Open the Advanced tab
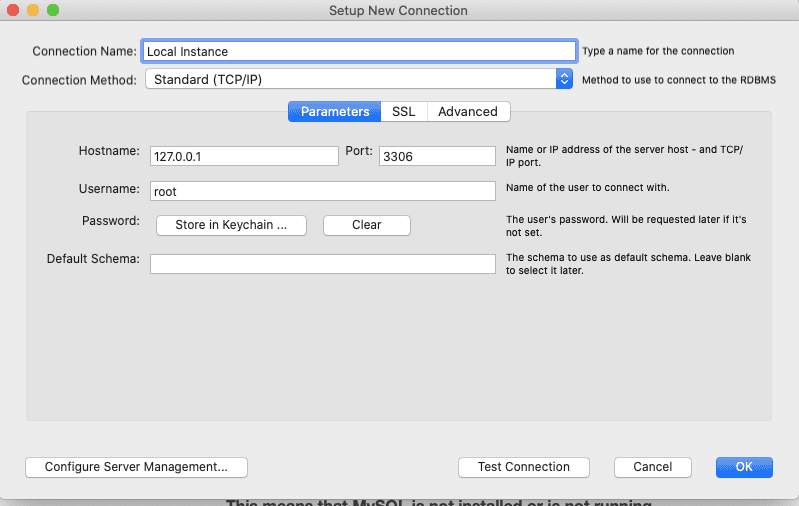This screenshot has height=506, width=799. [468, 112]
